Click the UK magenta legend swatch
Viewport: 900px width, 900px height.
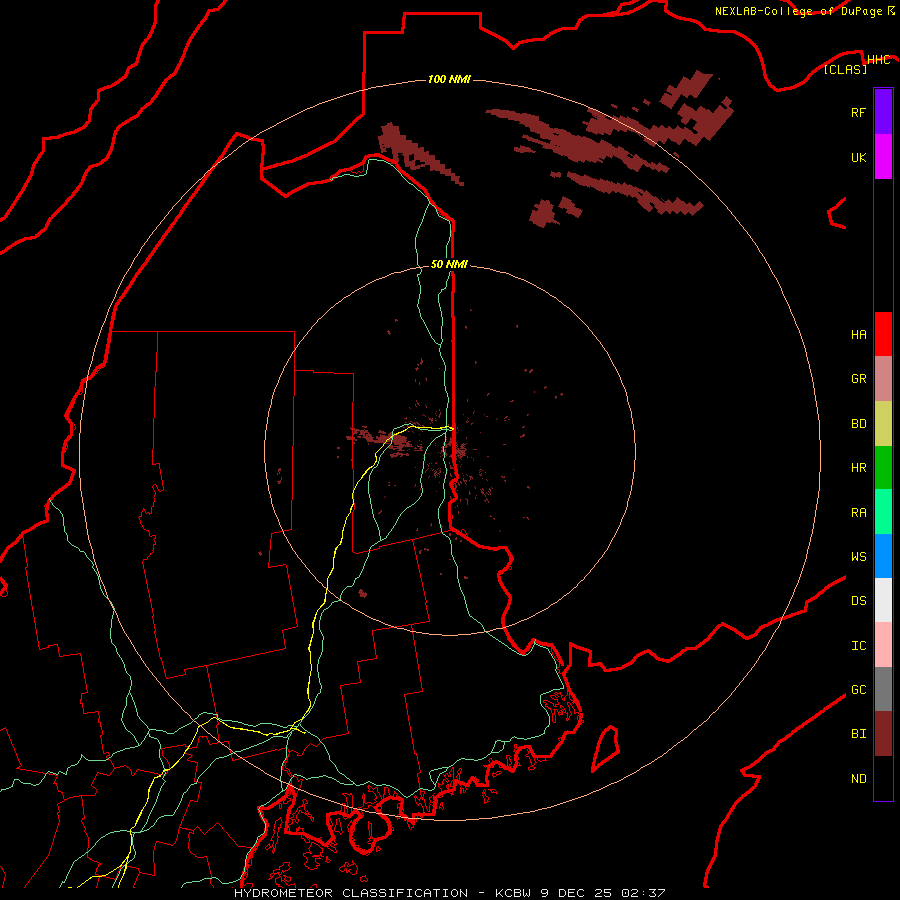coord(883,157)
